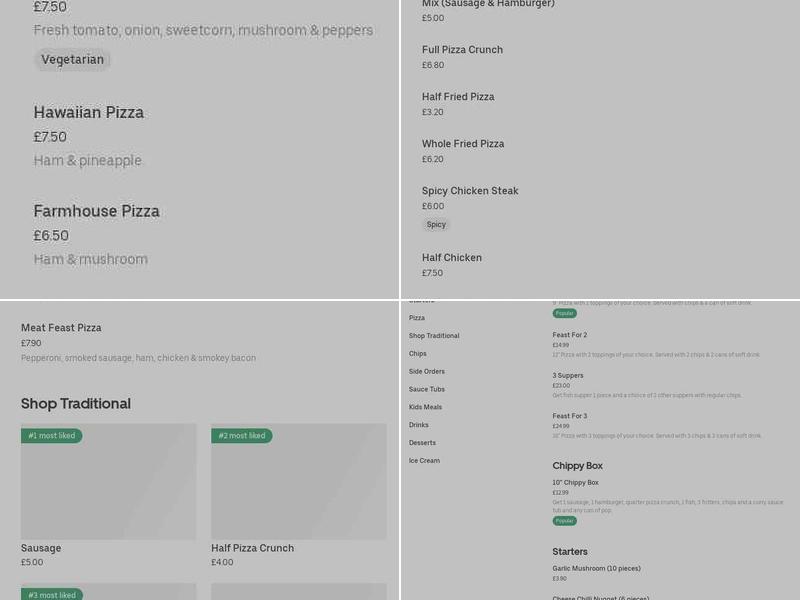Navigate to the Drinks category

point(419,425)
